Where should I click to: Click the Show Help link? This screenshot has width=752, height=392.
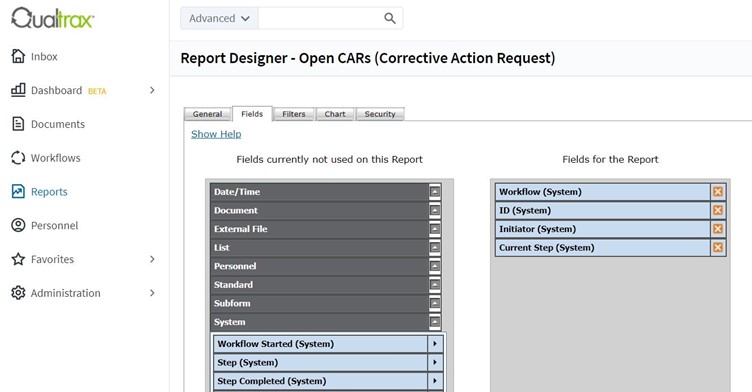216,134
